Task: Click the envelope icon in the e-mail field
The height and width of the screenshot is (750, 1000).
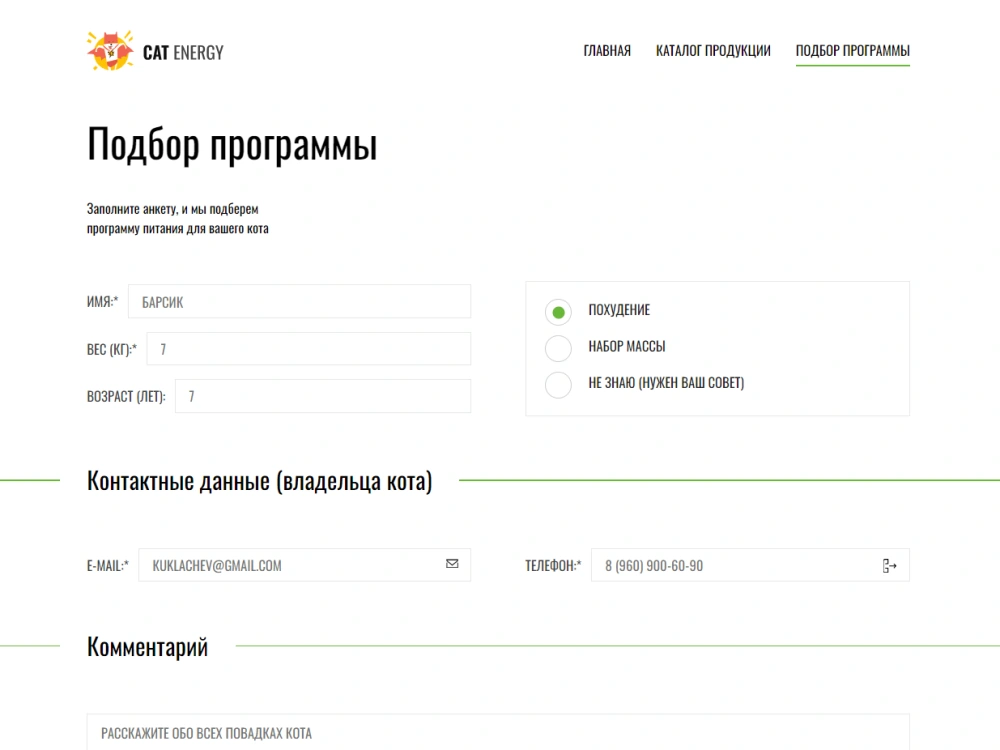Action: pos(452,564)
